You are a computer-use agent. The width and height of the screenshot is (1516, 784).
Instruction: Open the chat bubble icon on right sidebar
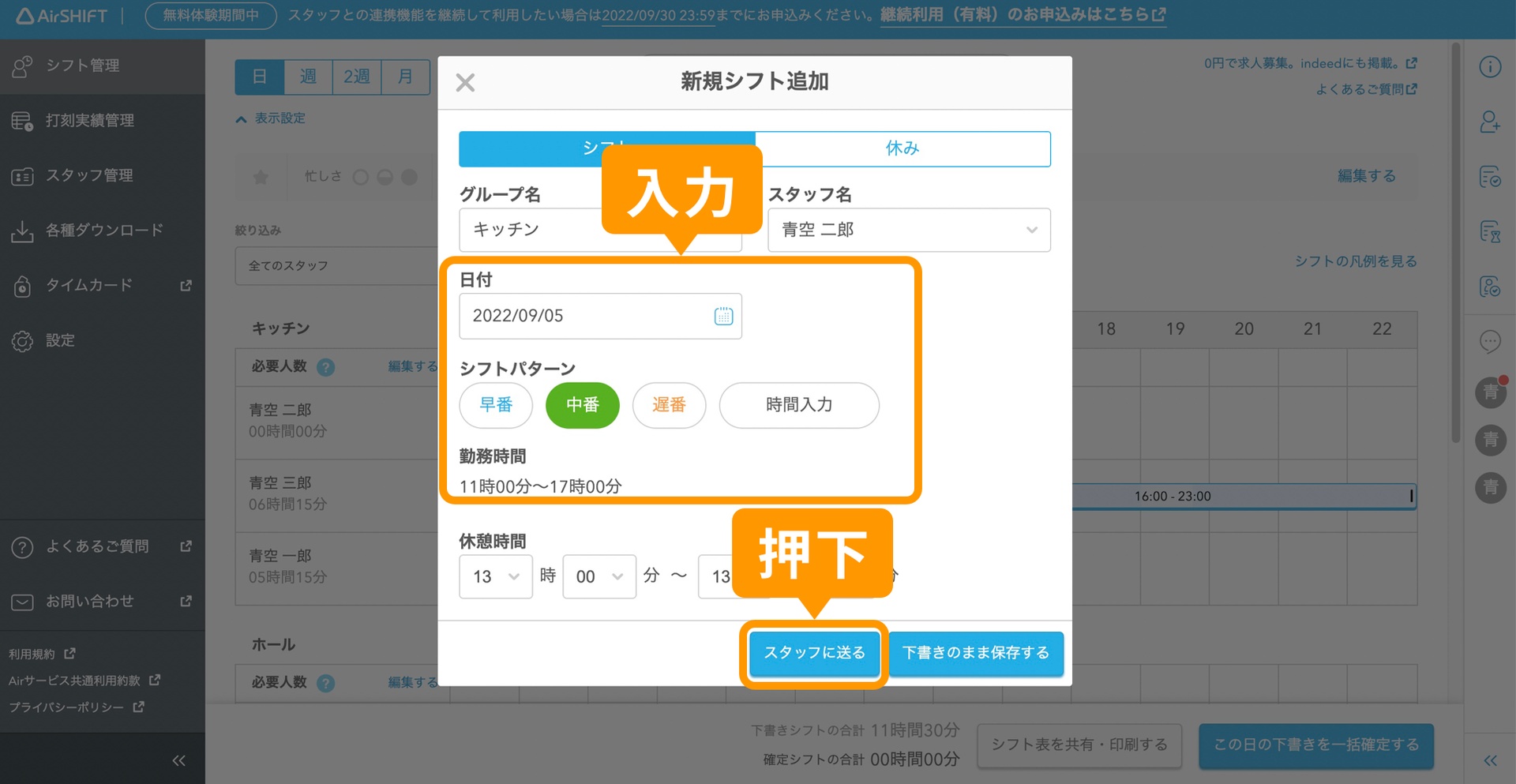click(x=1491, y=341)
